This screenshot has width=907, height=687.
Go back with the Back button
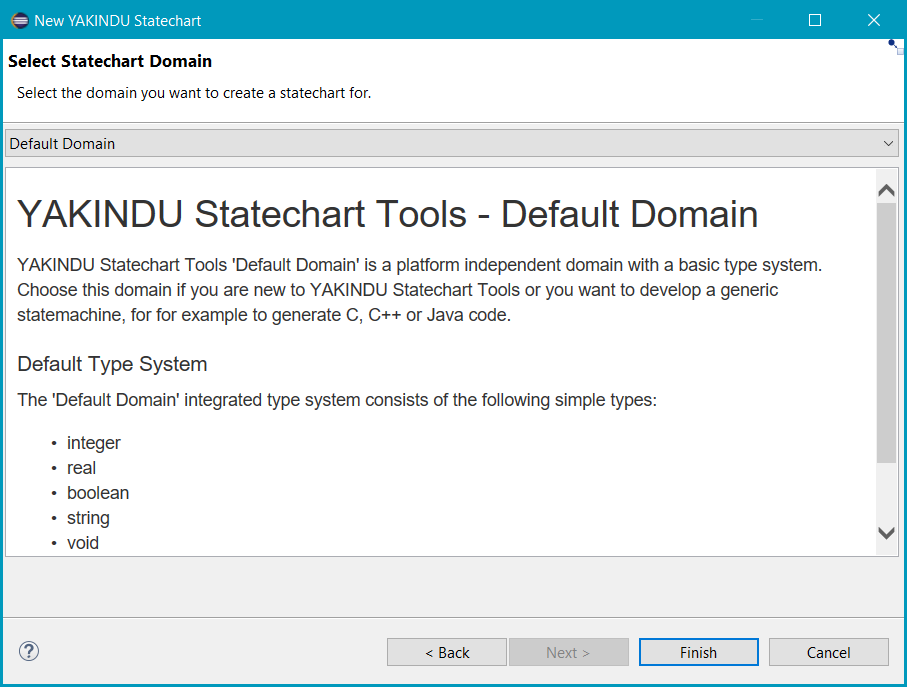tap(447, 652)
